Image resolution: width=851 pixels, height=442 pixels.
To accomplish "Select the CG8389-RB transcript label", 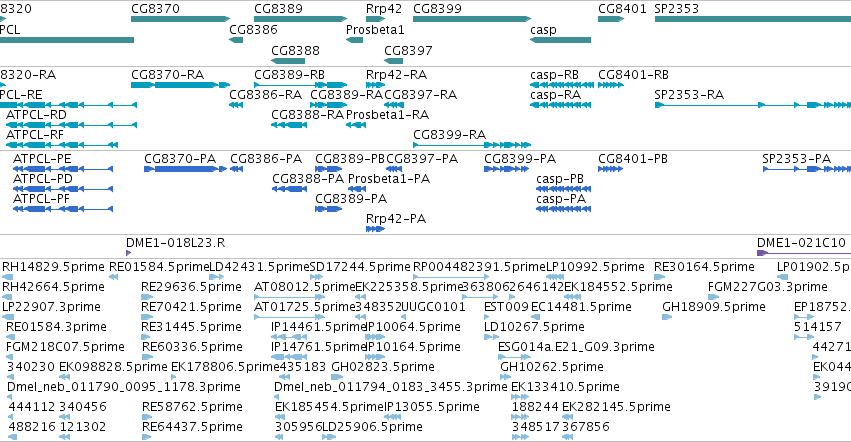I will 289,74.
